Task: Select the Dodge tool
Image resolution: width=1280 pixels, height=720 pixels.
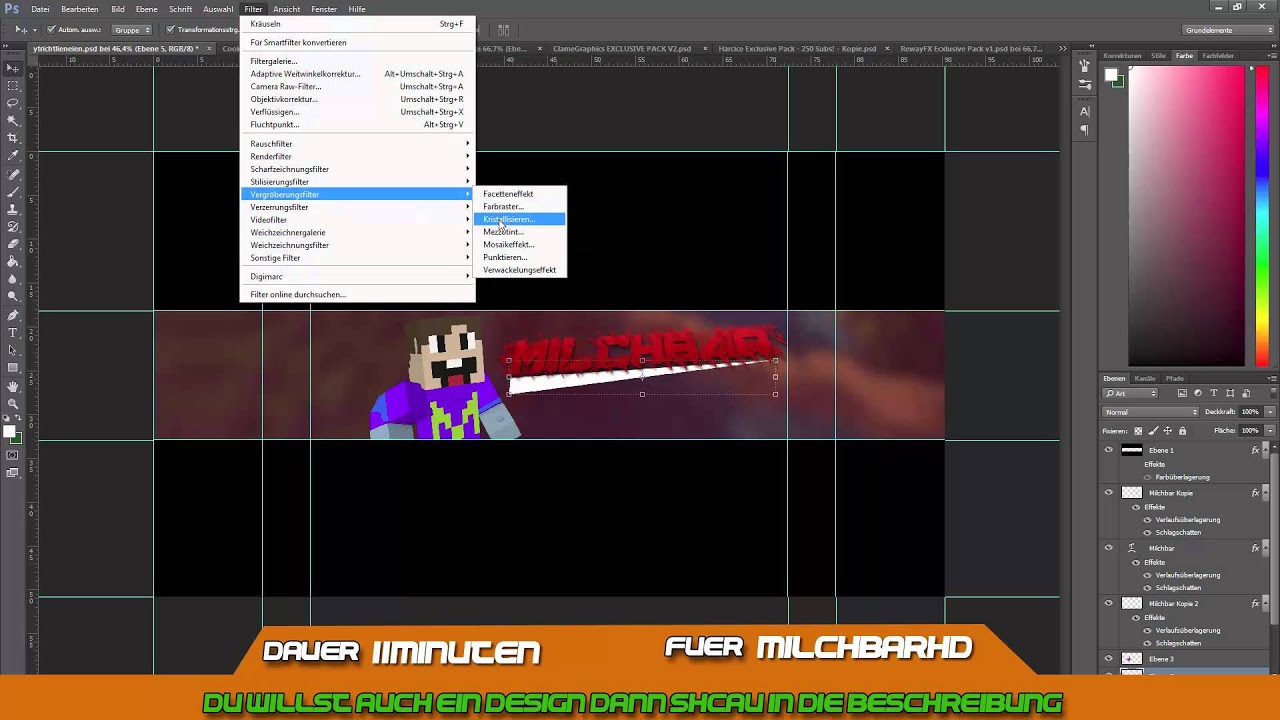Action: pos(12,297)
